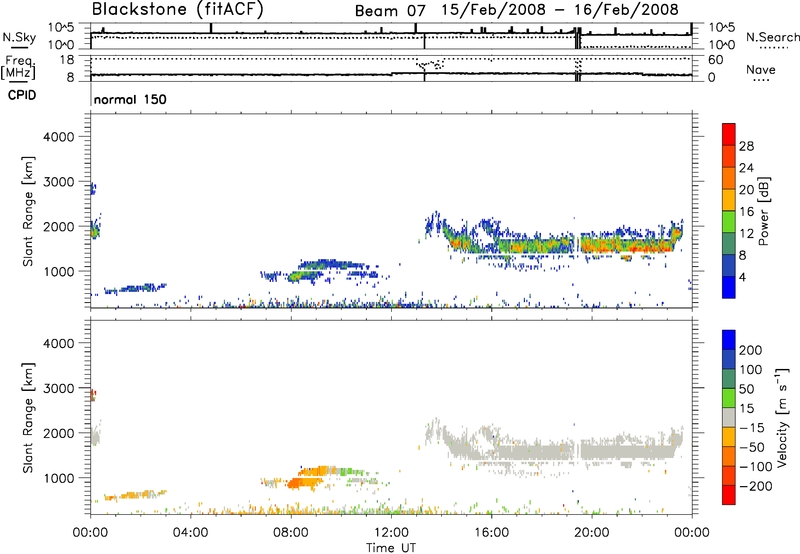Click the "Nave" legend label
This screenshot has width=800, height=554.
761,70
